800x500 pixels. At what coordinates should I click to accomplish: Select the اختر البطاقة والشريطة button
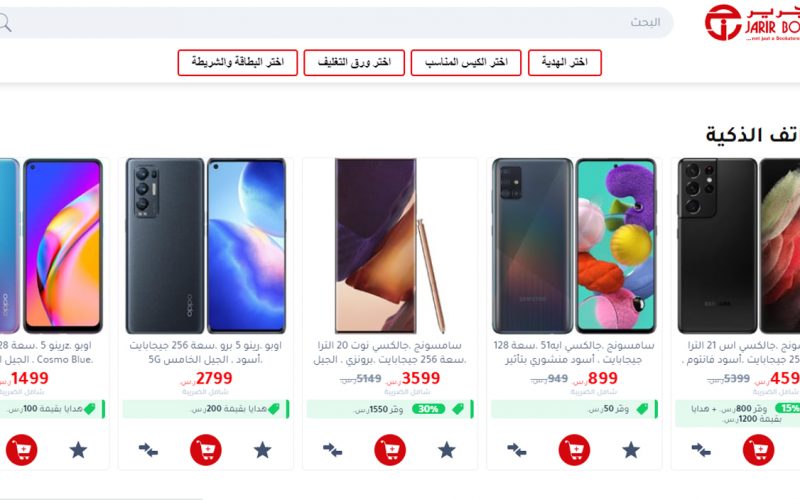click(x=238, y=63)
